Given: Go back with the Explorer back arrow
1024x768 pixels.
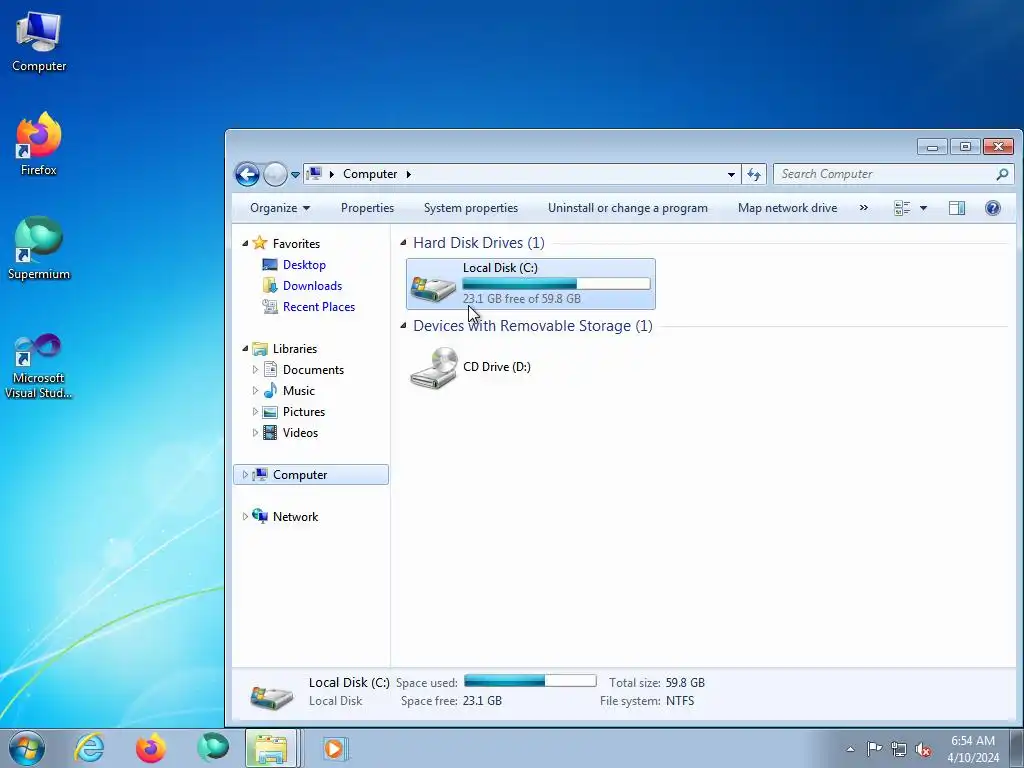Looking at the screenshot, I should tap(248, 174).
